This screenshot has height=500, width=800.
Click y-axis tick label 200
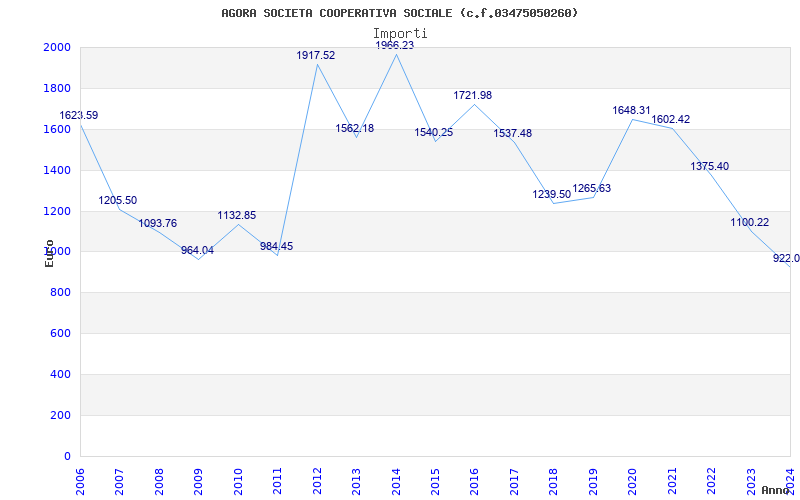pos(61,415)
